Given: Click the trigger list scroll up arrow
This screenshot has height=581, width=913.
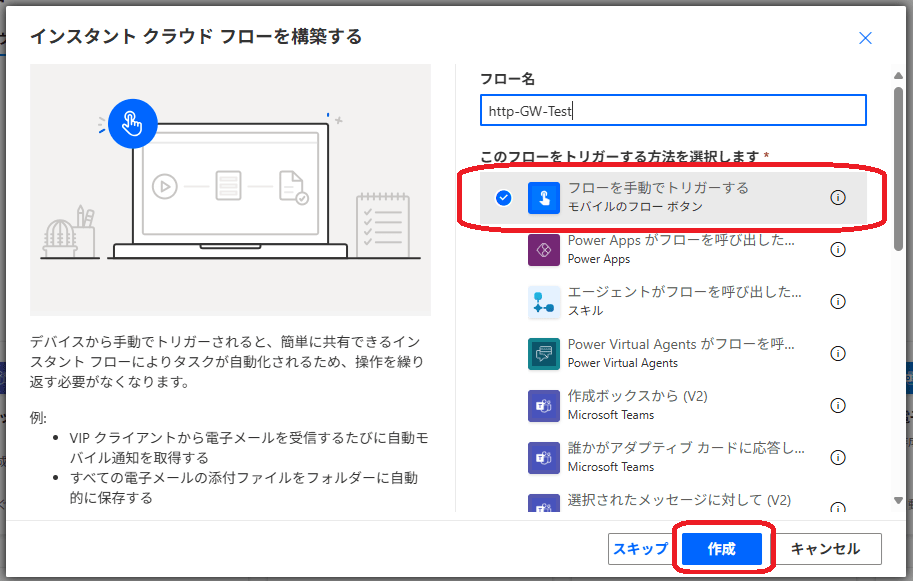Looking at the screenshot, I should click(x=898, y=76).
